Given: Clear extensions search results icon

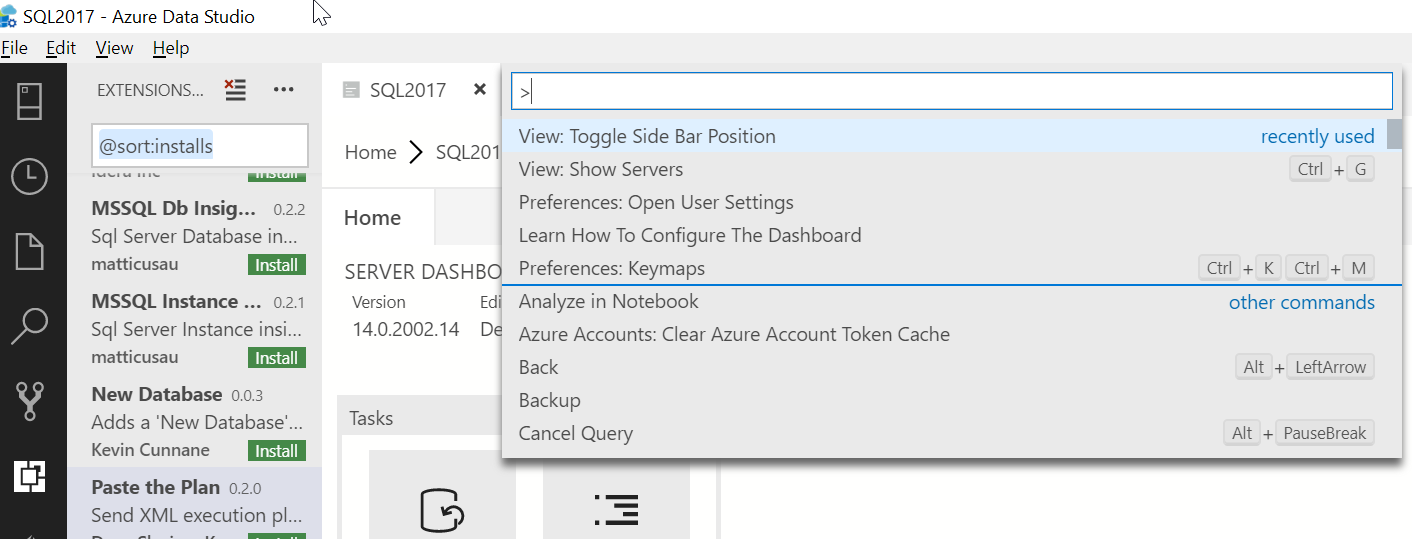Looking at the screenshot, I should (x=235, y=90).
